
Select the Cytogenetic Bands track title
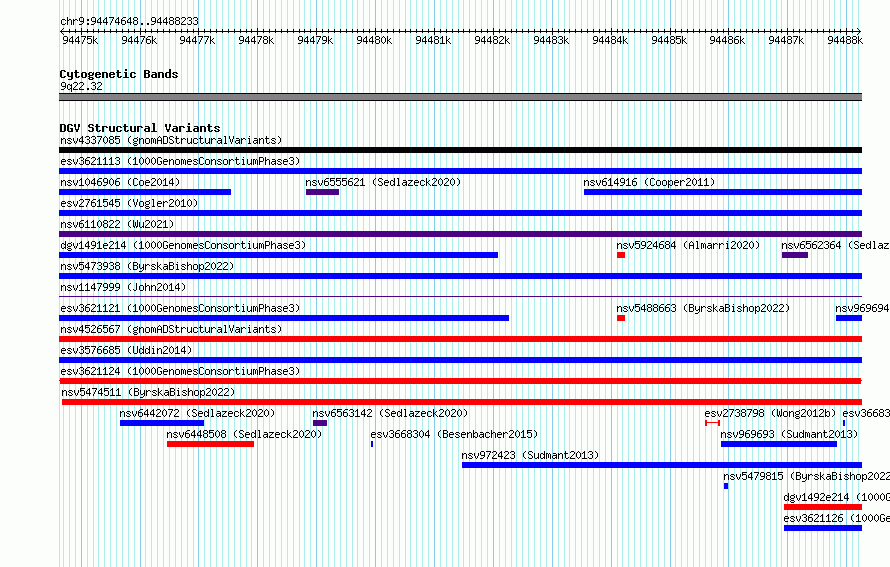pos(119,74)
